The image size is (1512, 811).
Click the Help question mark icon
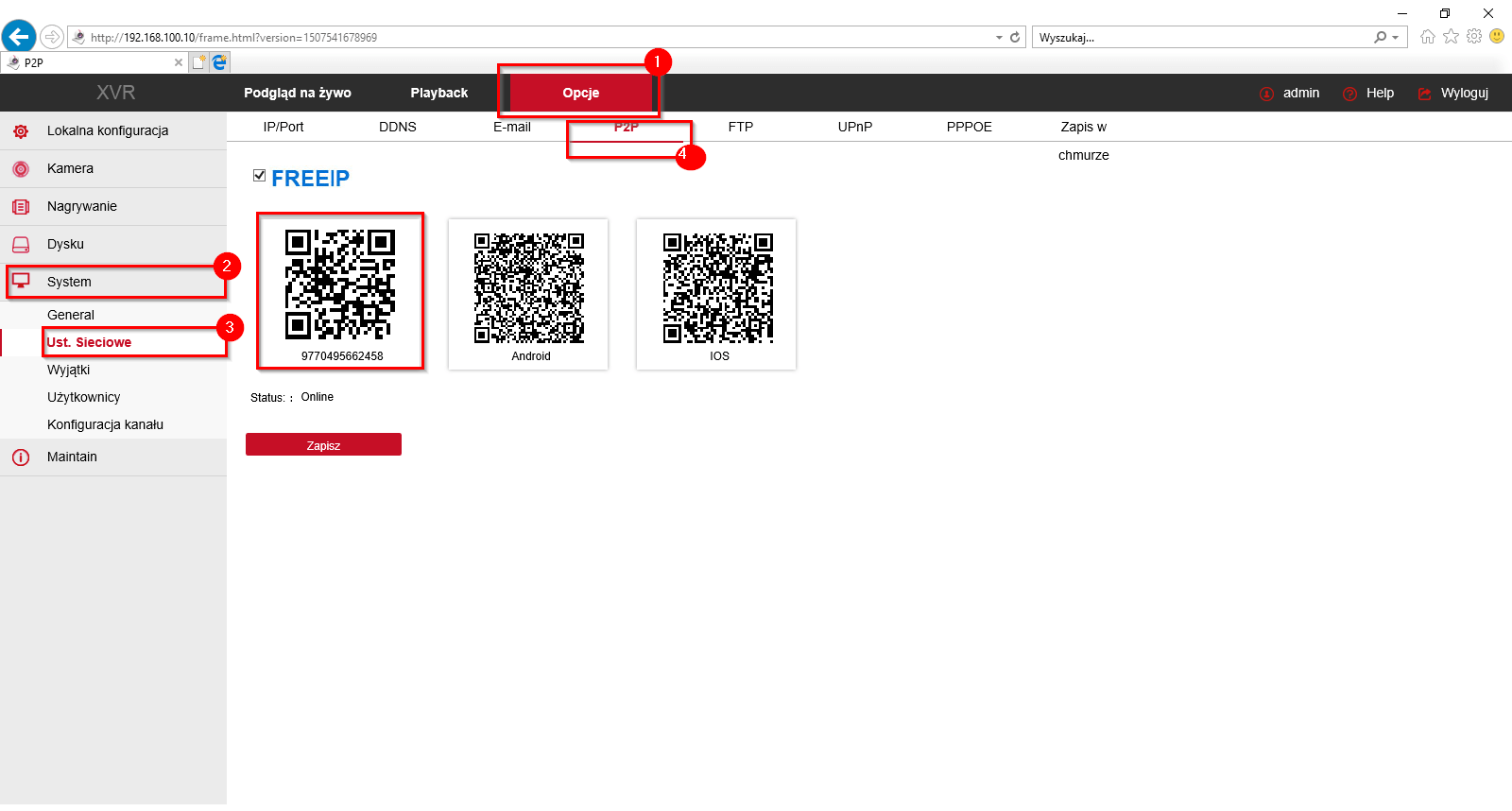[x=1349, y=94]
